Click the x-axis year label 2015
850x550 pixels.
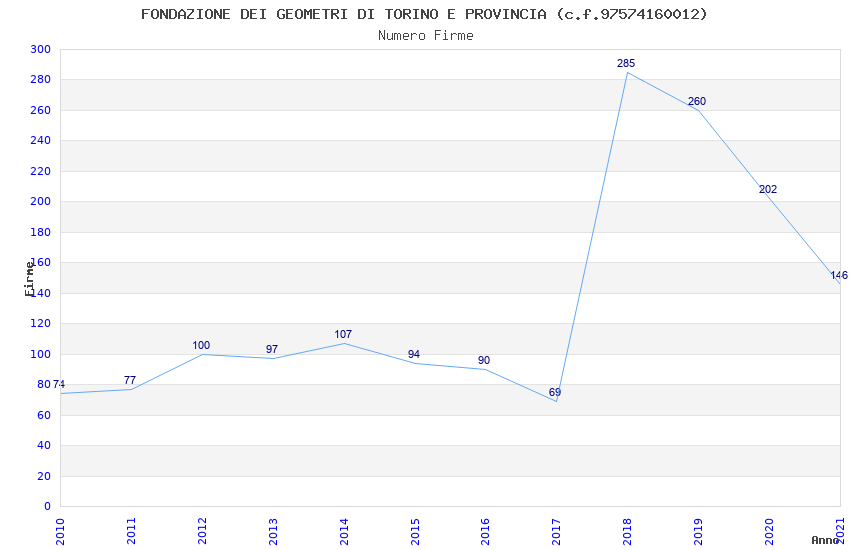click(x=415, y=532)
